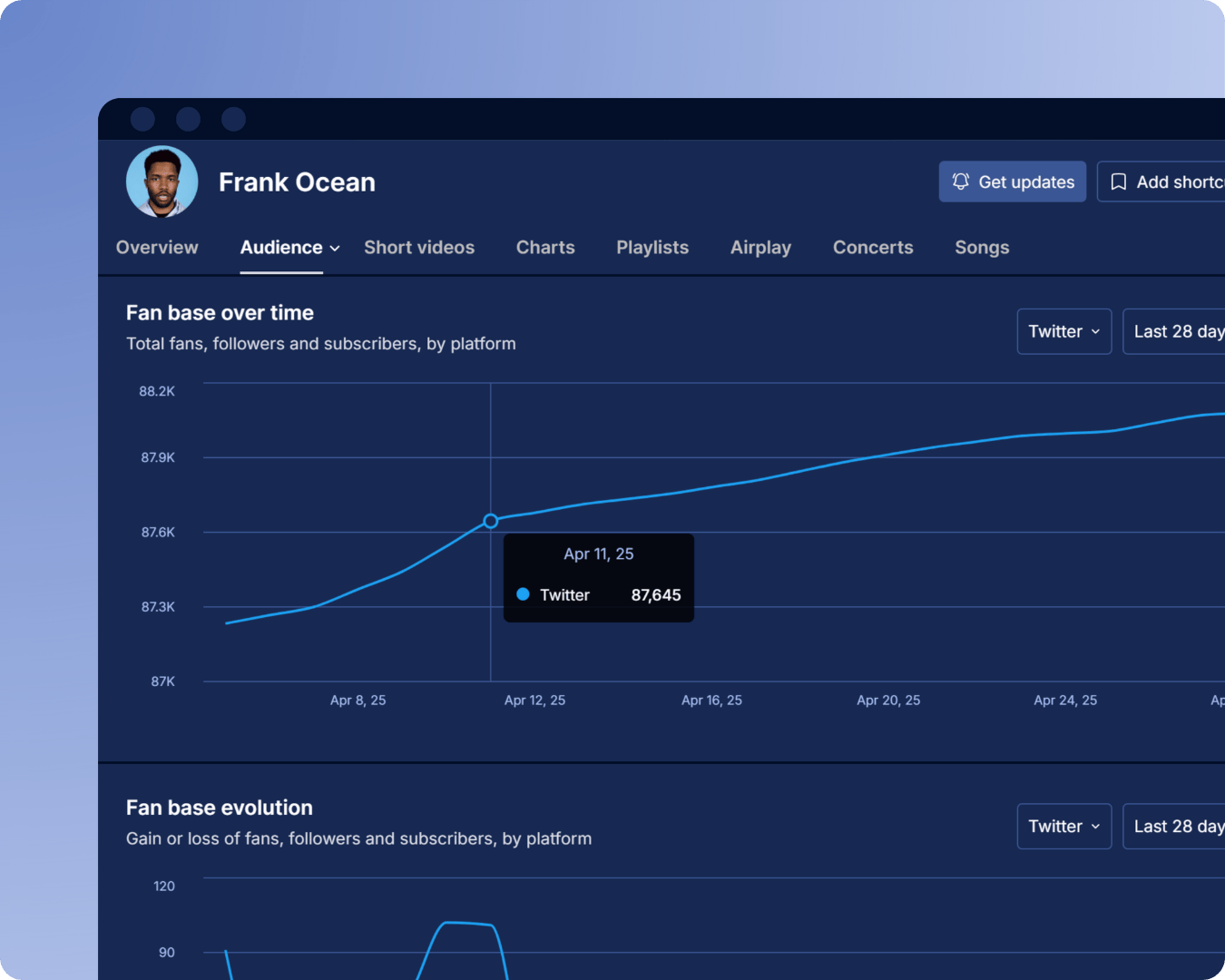Viewport: 1225px width, 980px height.
Task: Click the third window control dot
Action: 234,119
